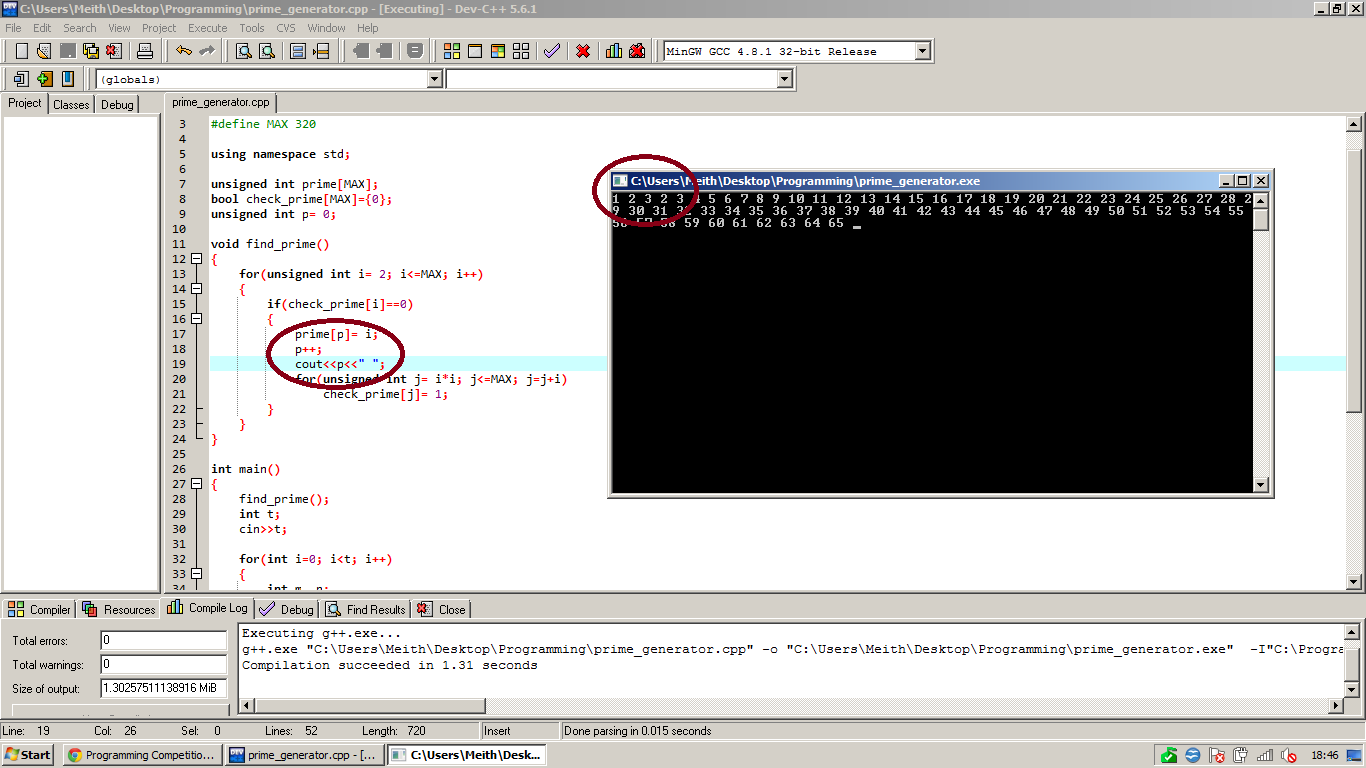Click the muted volume tray icon
This screenshot has width=1366, height=768.
[1290, 755]
